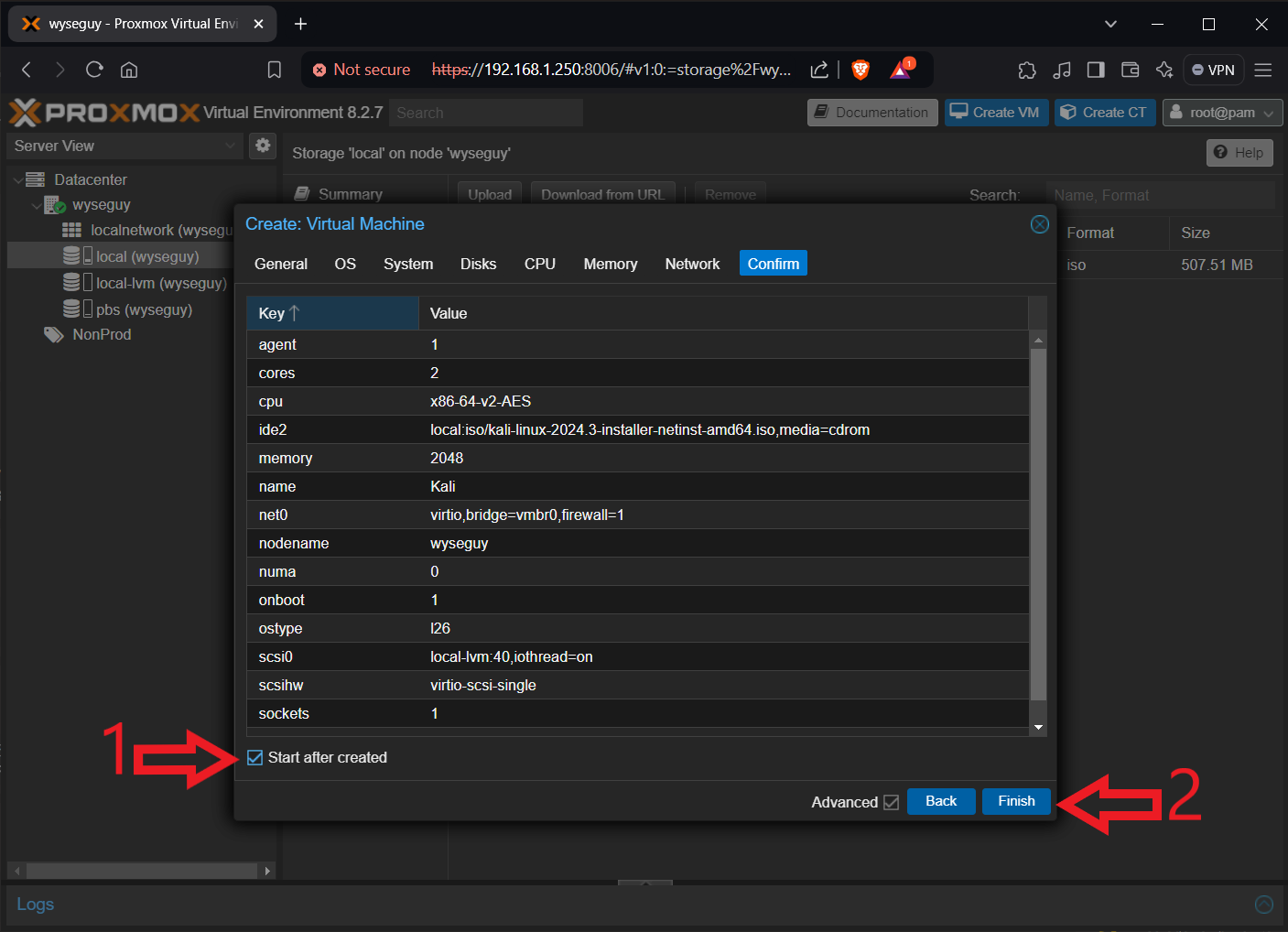Click the browser back arrow
The width and height of the screenshot is (1288, 932).
[27, 70]
